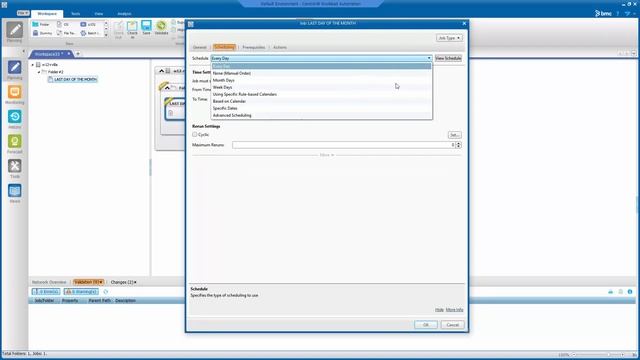The height and width of the screenshot is (360, 640).
Task: Click the Set button for cyclic rerun
Action: click(x=454, y=135)
